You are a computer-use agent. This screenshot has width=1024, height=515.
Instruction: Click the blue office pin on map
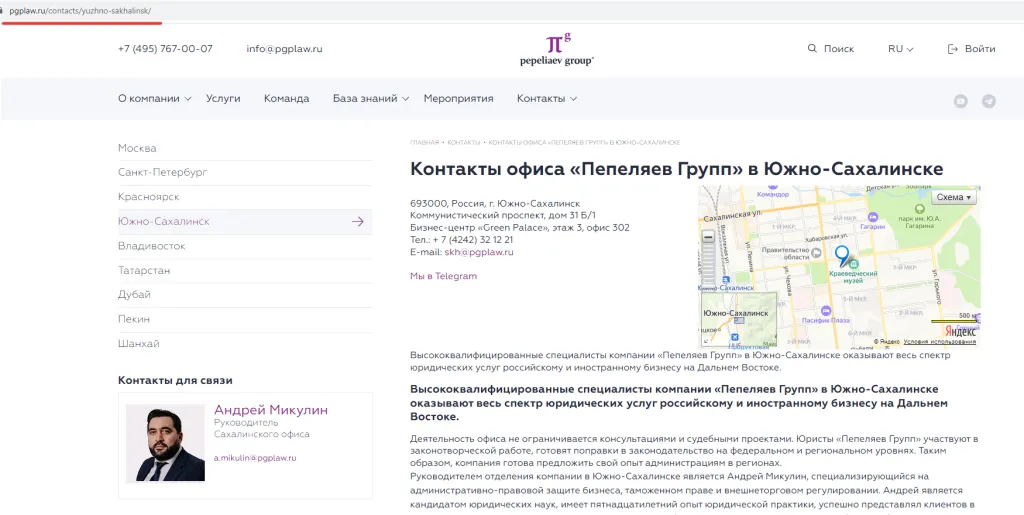[842, 254]
